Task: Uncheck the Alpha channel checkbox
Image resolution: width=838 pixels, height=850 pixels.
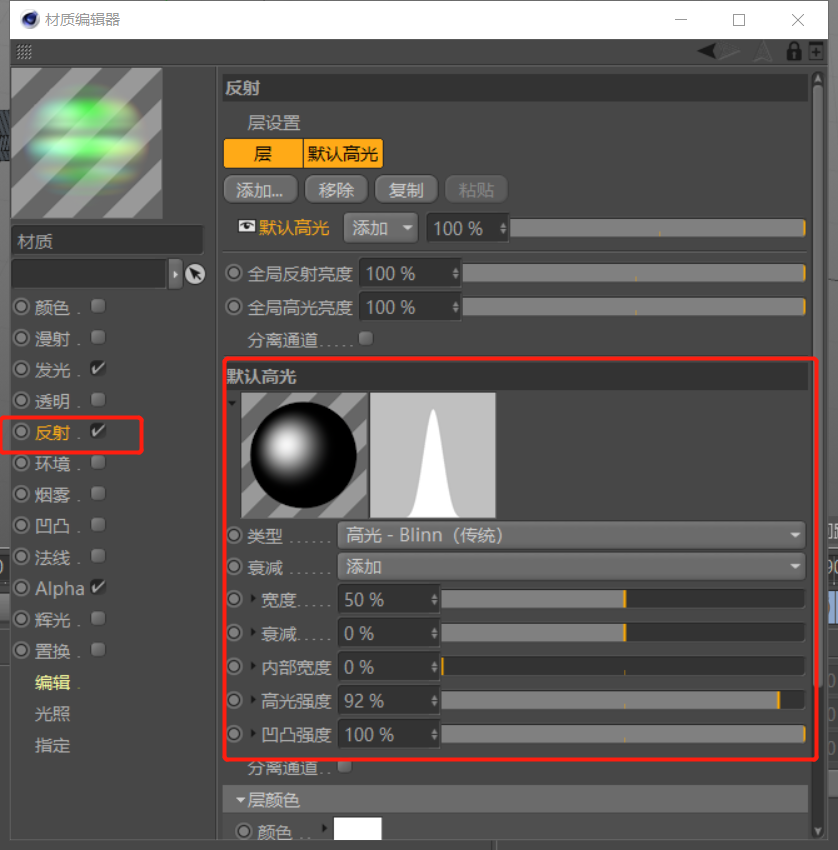Action: point(98,587)
